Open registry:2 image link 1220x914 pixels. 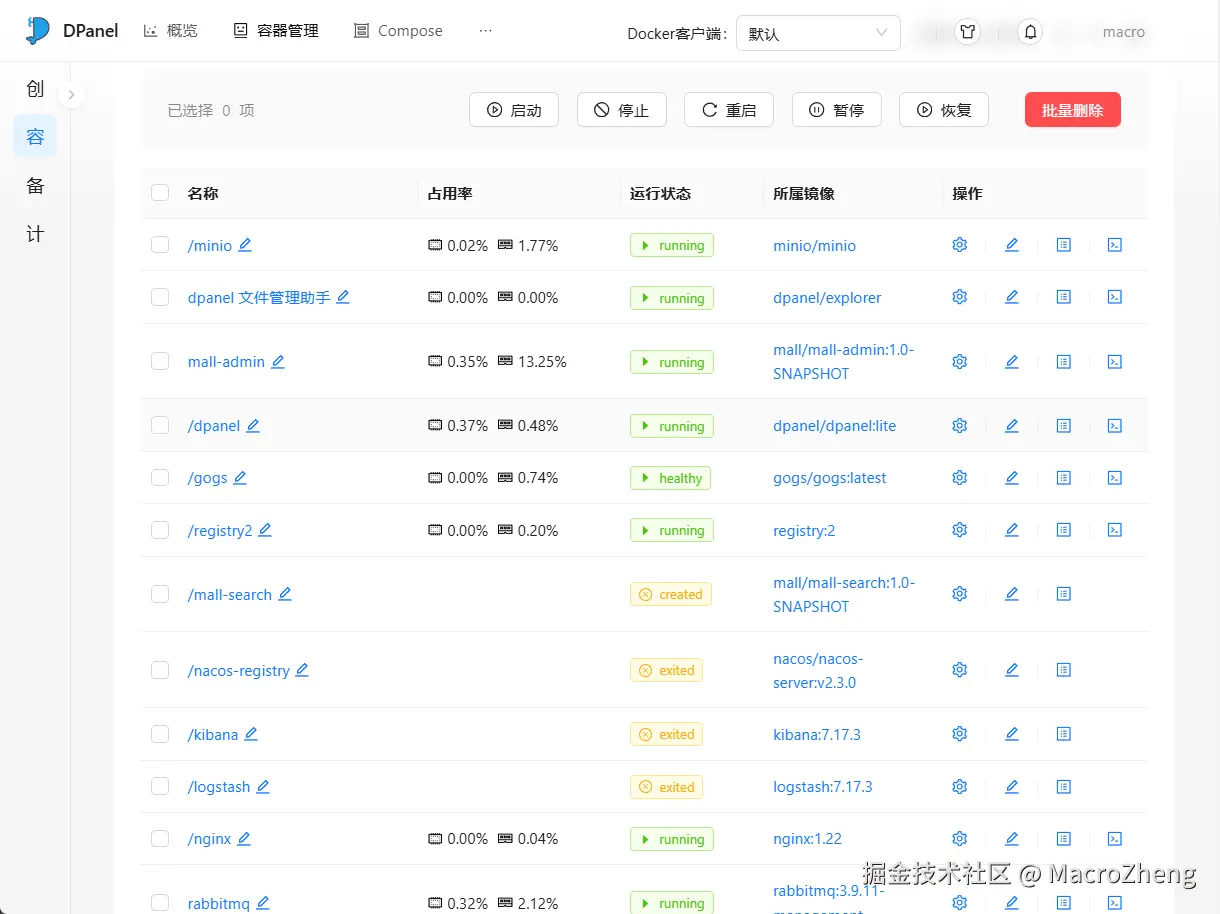point(804,530)
